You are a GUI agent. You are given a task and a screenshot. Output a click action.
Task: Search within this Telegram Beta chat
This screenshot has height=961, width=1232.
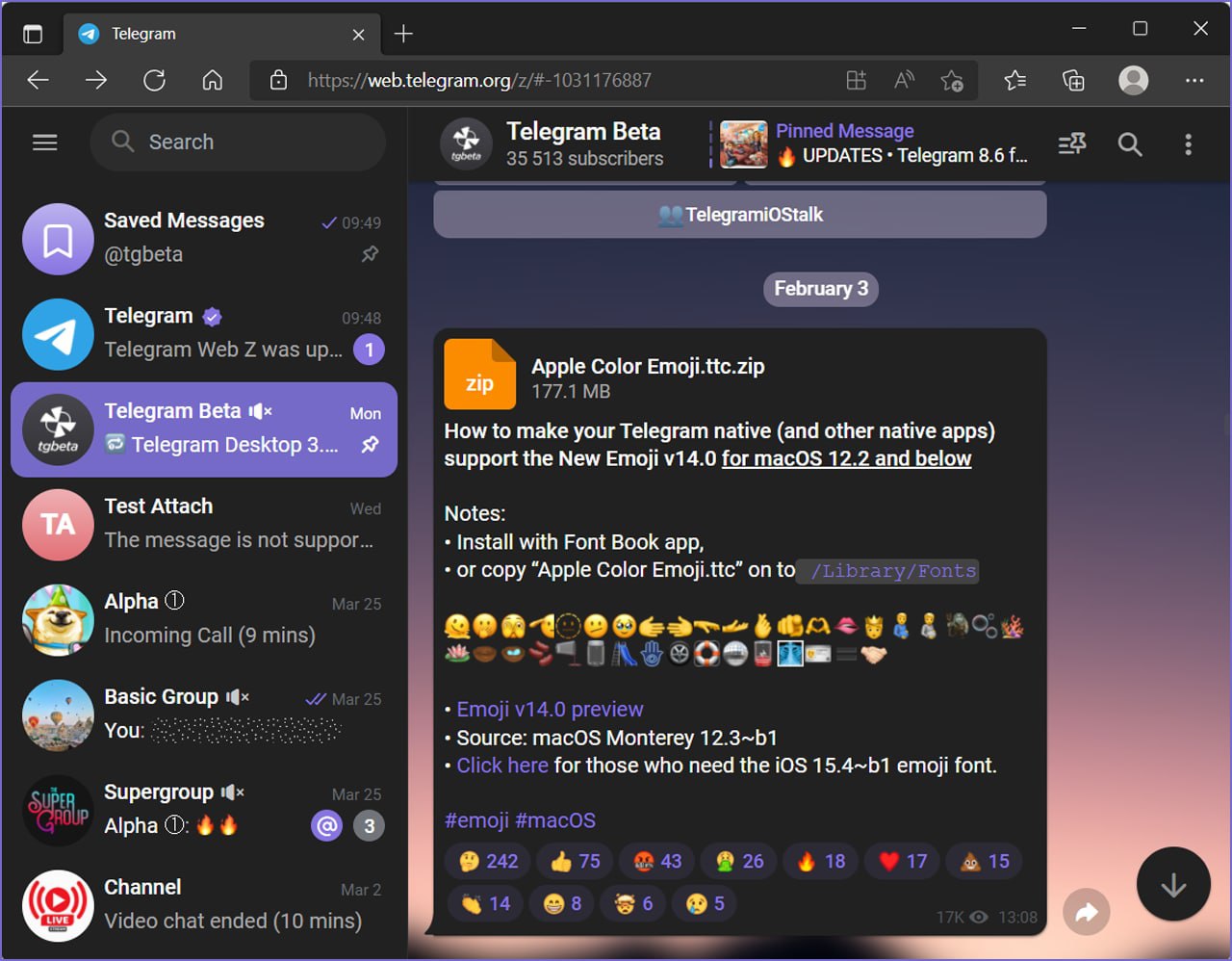pyautogui.click(x=1130, y=144)
